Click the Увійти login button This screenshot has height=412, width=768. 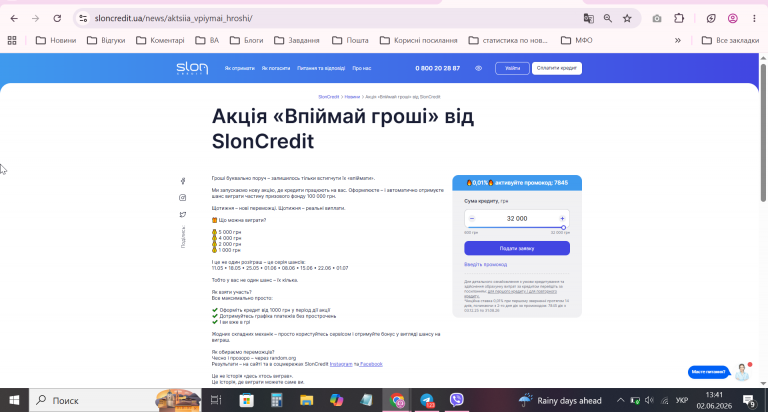click(512, 68)
